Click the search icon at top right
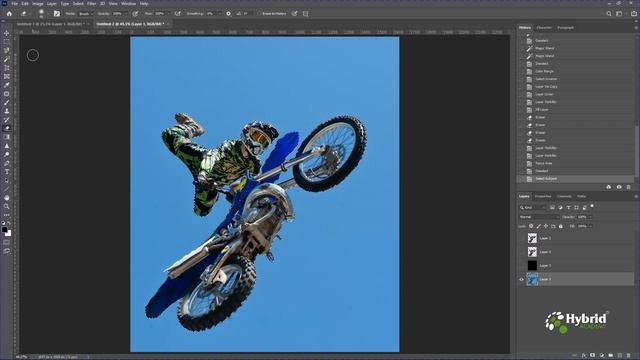Screen dimensions: 640x360 coord(609,13)
